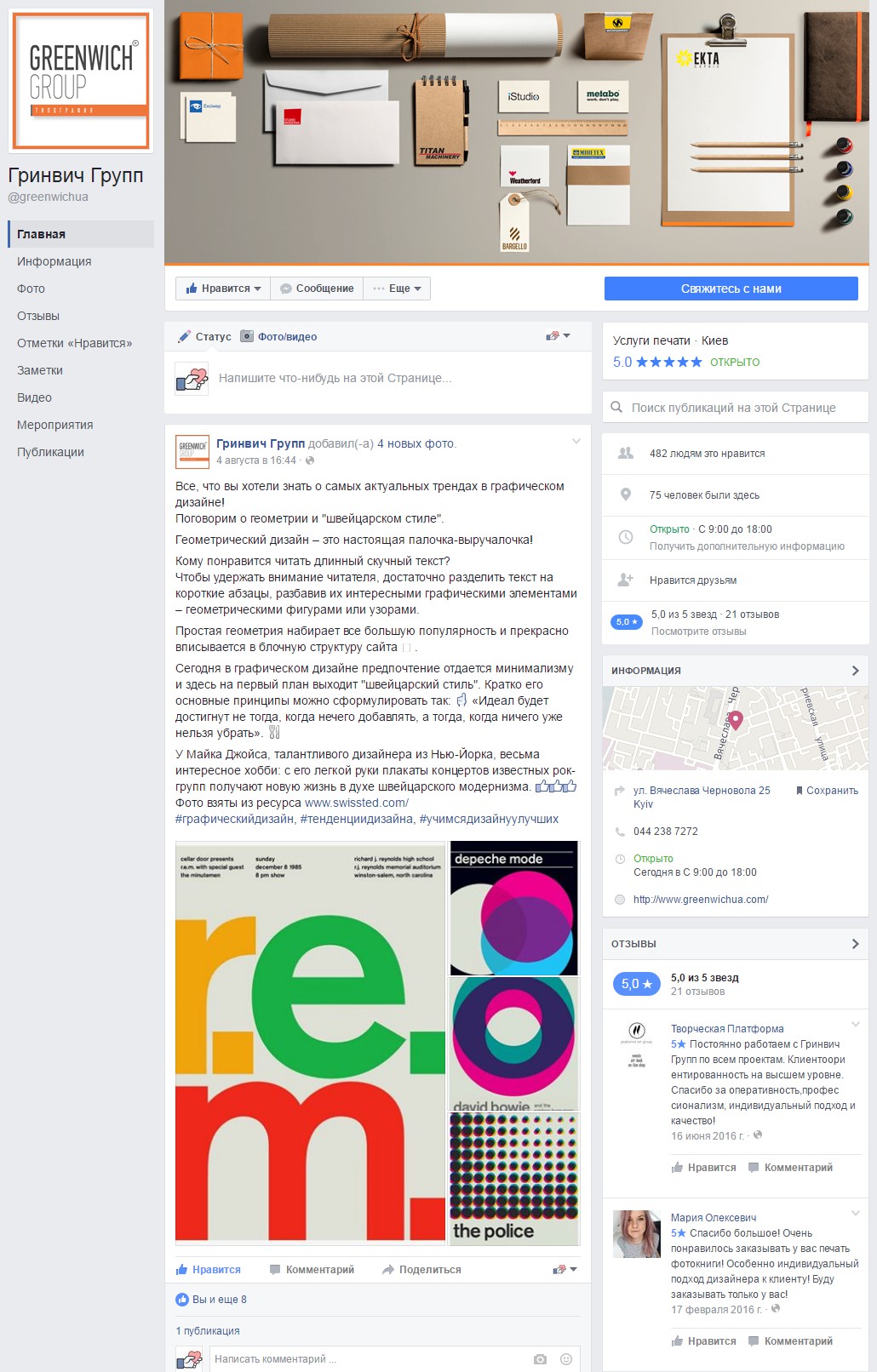Open the composer identity selector dropdown
Image resolution: width=877 pixels, height=1372 pixels.
(559, 336)
